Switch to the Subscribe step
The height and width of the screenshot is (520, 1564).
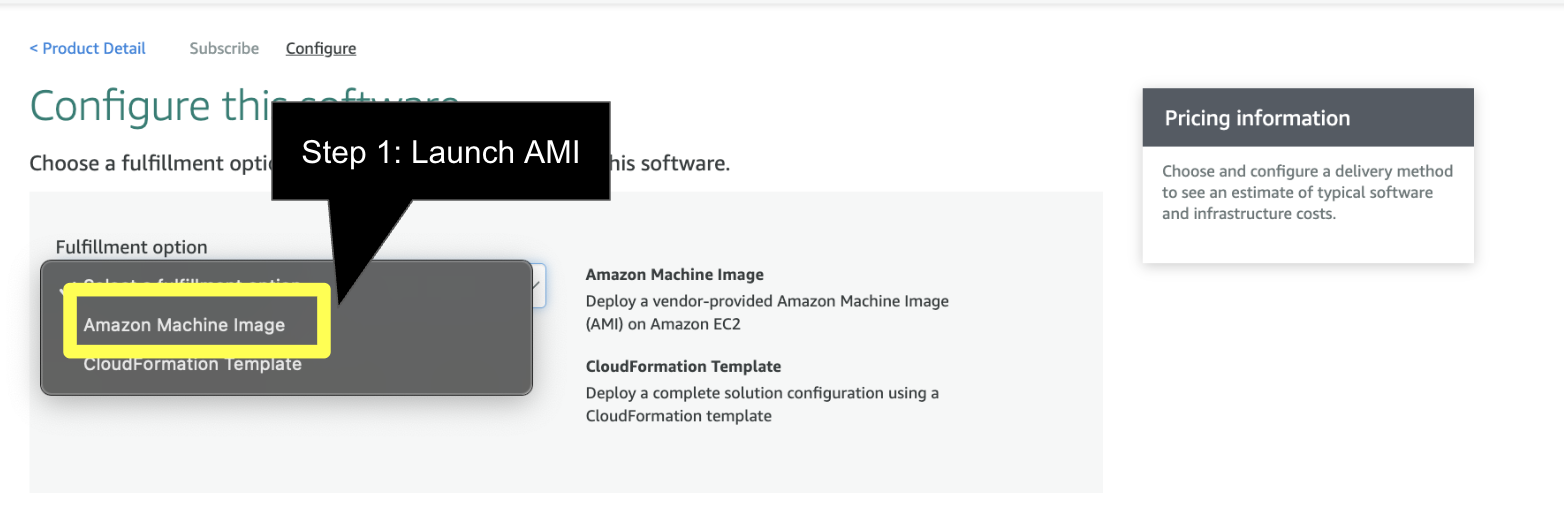(224, 48)
